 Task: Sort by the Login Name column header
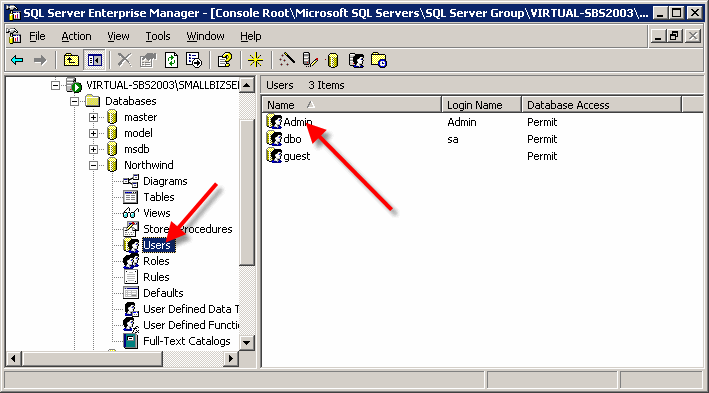[482, 105]
